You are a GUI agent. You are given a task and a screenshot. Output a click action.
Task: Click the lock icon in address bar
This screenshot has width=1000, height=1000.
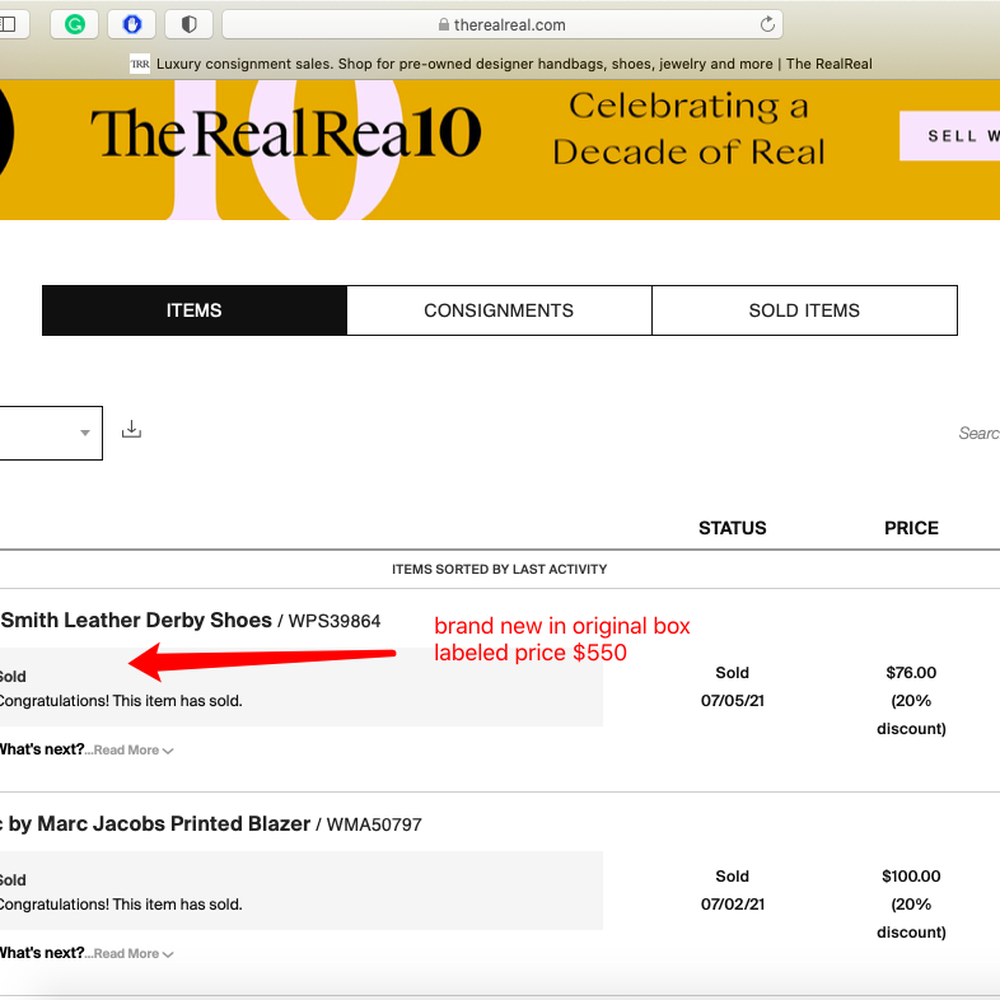pyautogui.click(x=444, y=25)
